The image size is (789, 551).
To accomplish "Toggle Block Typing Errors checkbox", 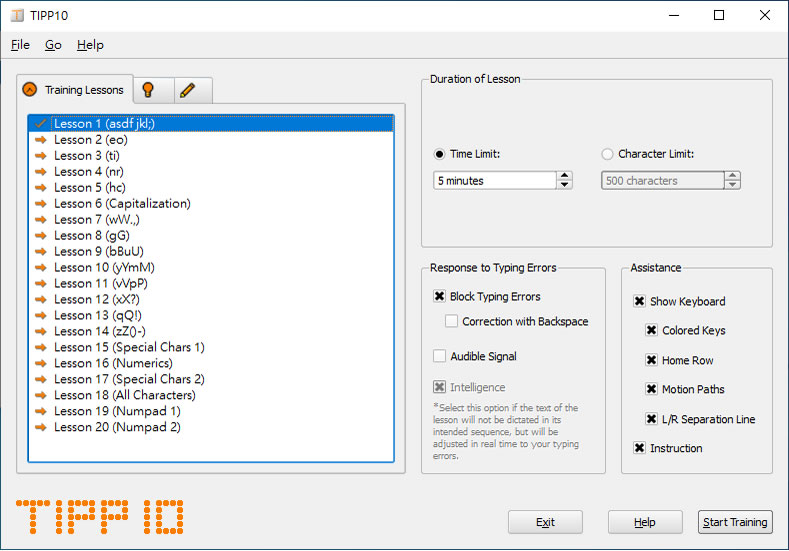I will point(439,296).
